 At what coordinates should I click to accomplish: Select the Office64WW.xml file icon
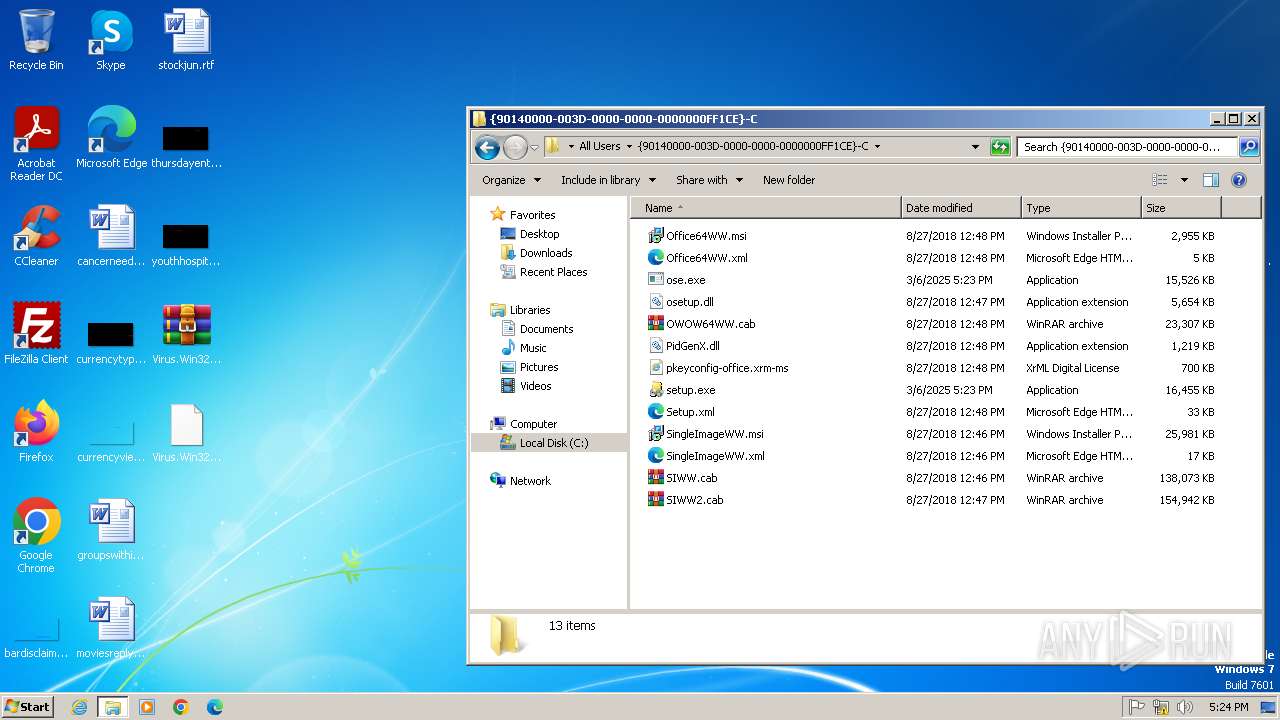pyautogui.click(x=656, y=258)
